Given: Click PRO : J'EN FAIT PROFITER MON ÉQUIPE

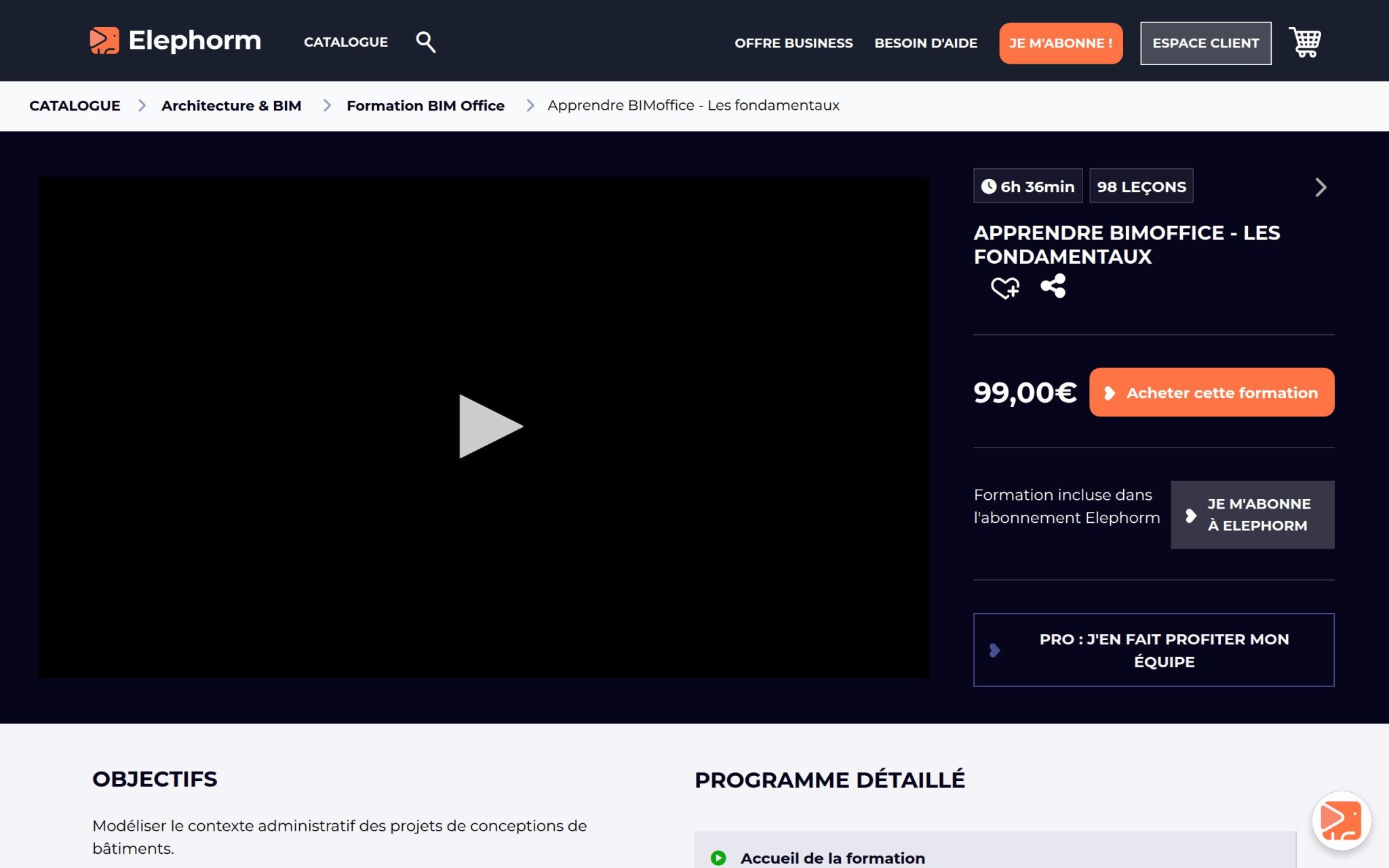Looking at the screenshot, I should point(1154,650).
